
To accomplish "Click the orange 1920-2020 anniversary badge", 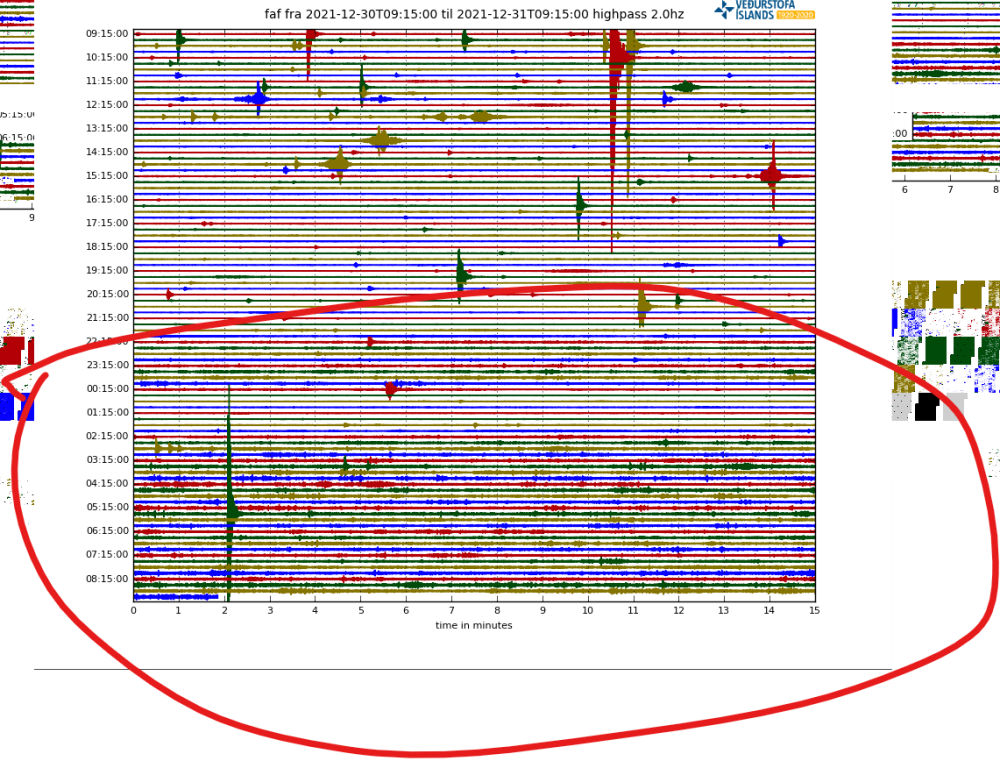I will [x=795, y=15].
